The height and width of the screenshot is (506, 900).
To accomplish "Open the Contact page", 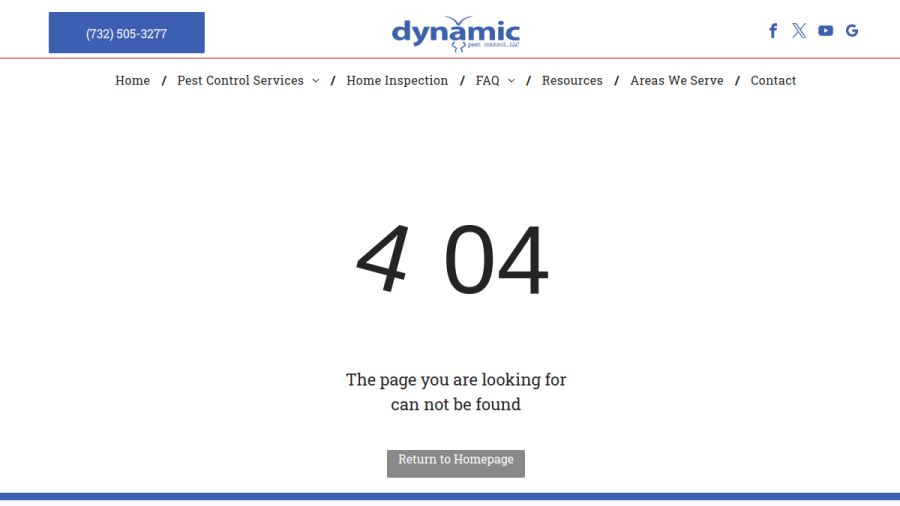I will tap(773, 80).
